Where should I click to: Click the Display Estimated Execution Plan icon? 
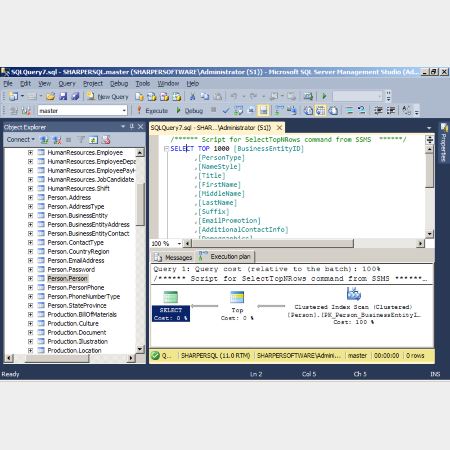[238, 111]
